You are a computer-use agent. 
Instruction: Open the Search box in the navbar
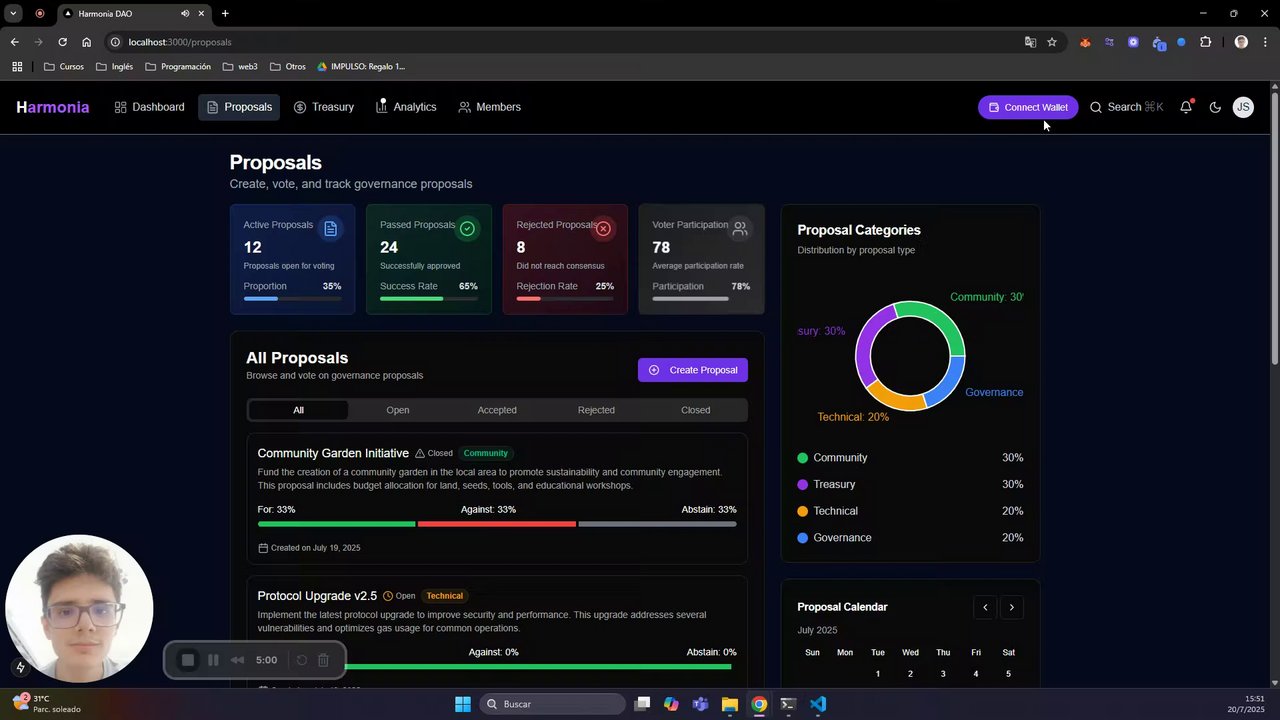pos(1126,107)
